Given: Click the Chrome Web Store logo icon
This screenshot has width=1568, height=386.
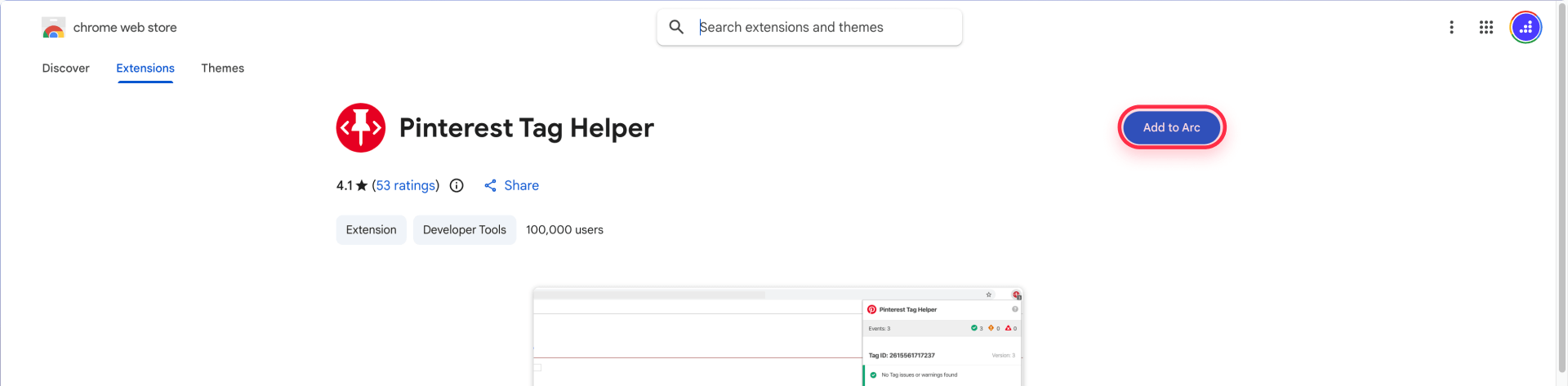Looking at the screenshot, I should pyautogui.click(x=53, y=28).
